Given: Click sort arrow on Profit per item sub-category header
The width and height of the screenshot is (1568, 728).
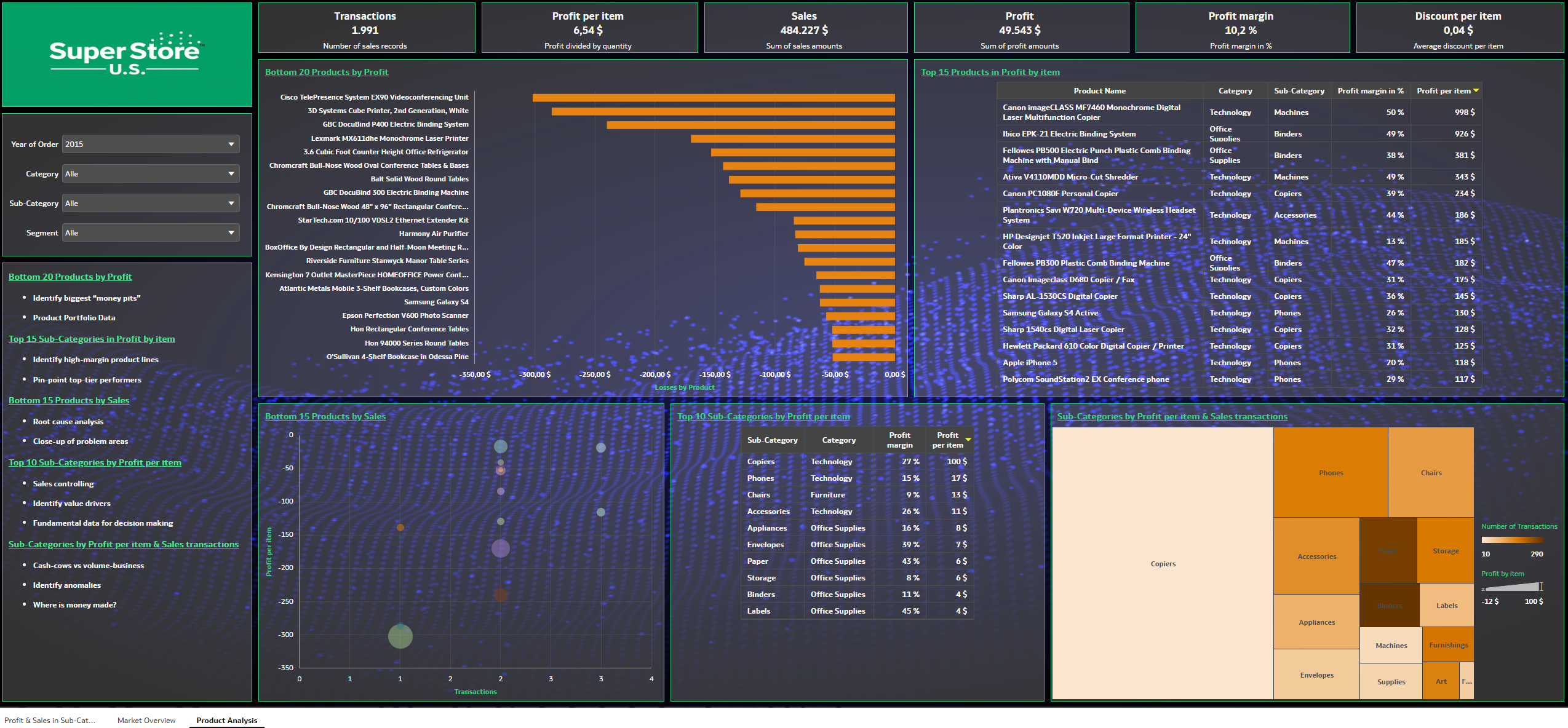Looking at the screenshot, I should (968, 440).
